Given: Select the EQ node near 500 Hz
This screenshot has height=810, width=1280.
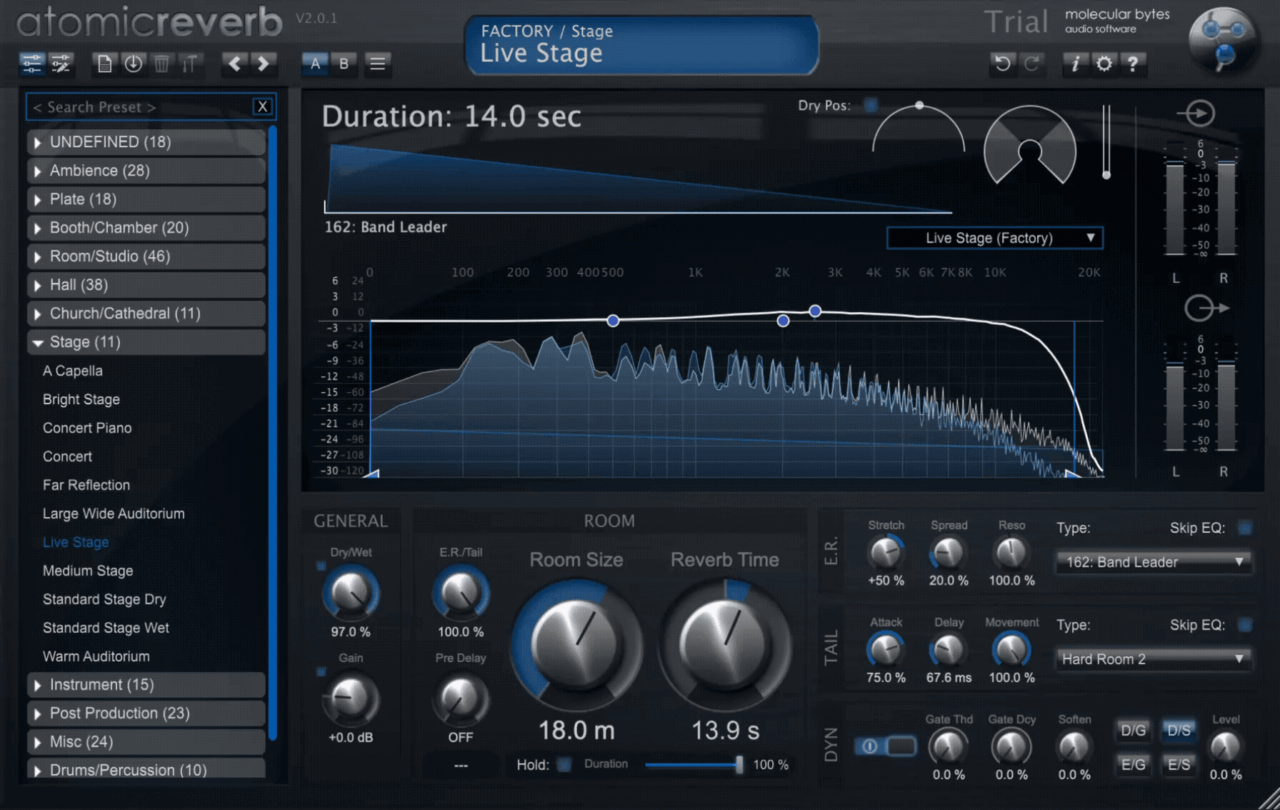Looking at the screenshot, I should click(613, 320).
